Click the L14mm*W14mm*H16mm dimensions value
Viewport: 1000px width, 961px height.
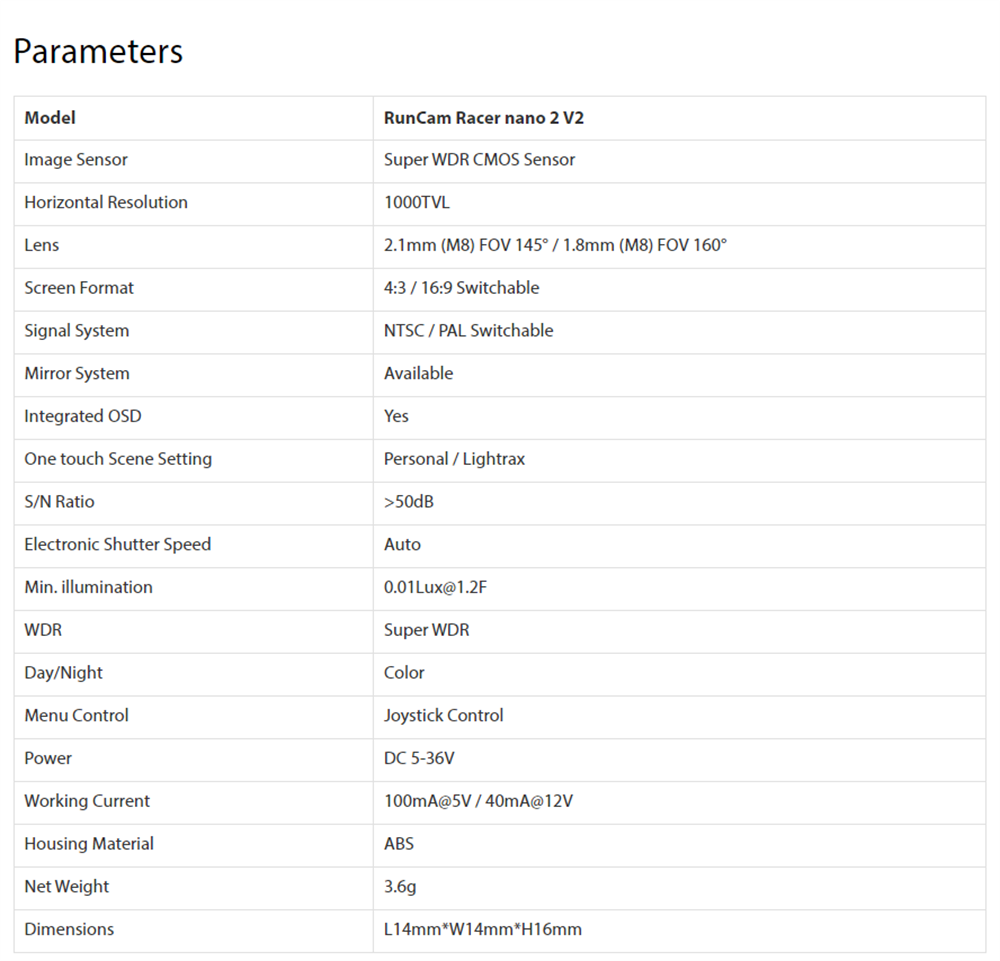click(482, 930)
